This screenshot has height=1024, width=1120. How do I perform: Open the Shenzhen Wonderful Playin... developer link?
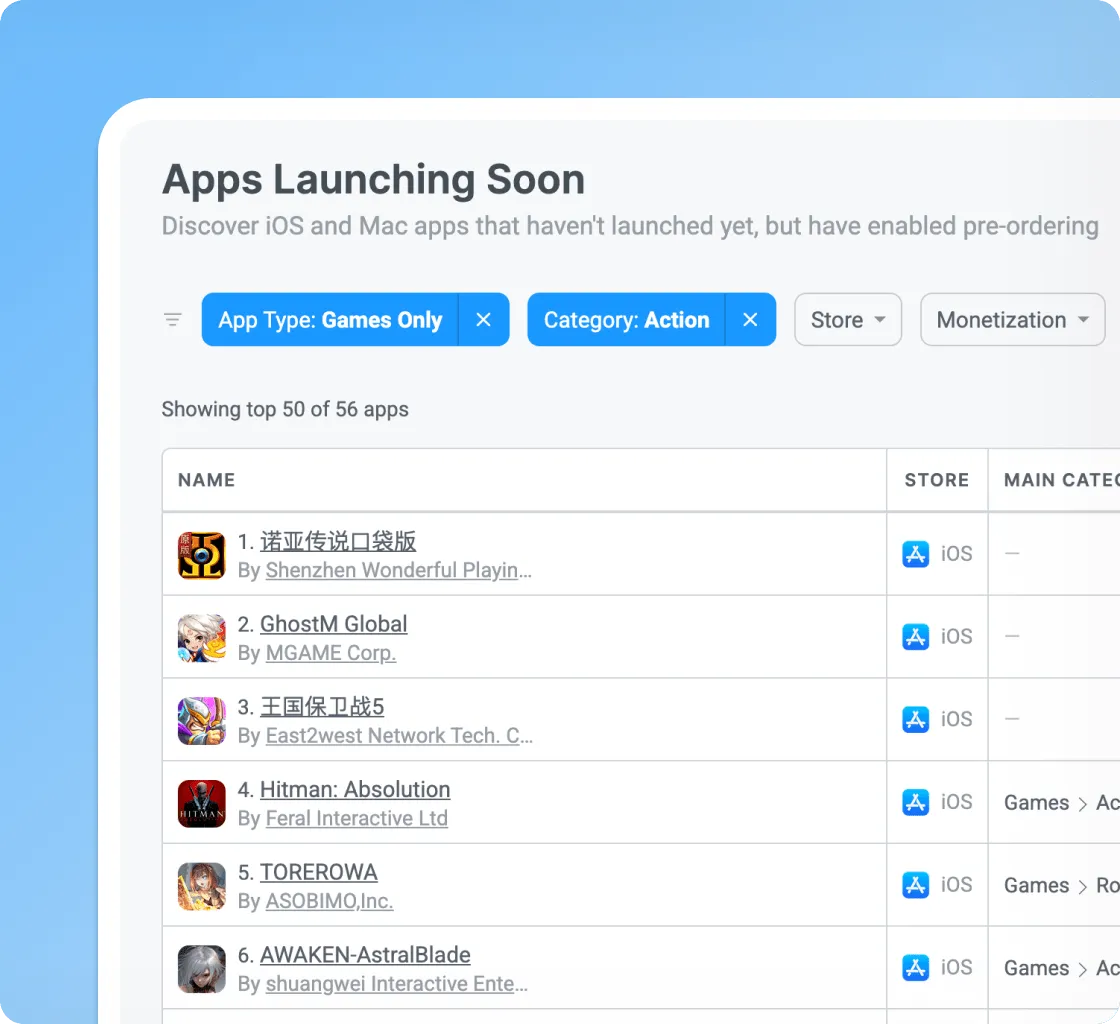399,571
